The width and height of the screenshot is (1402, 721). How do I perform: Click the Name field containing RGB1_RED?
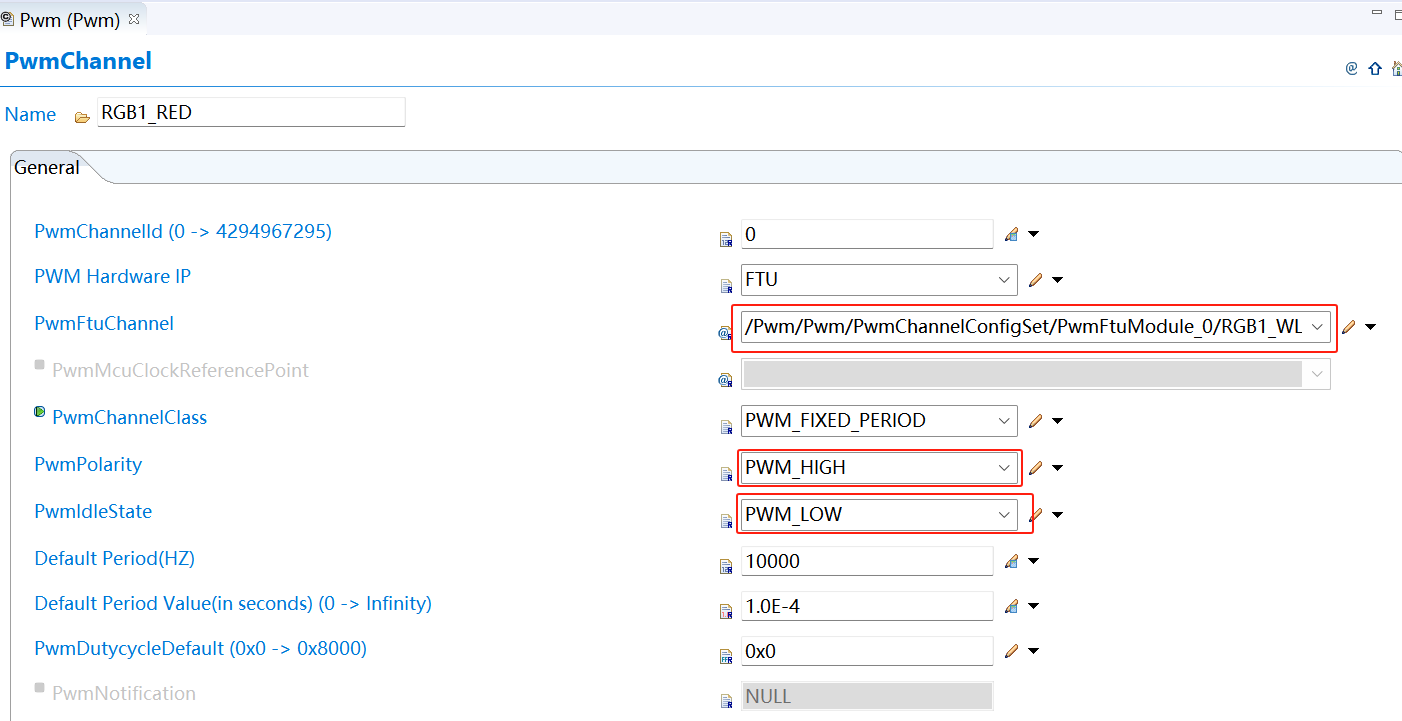(250, 112)
